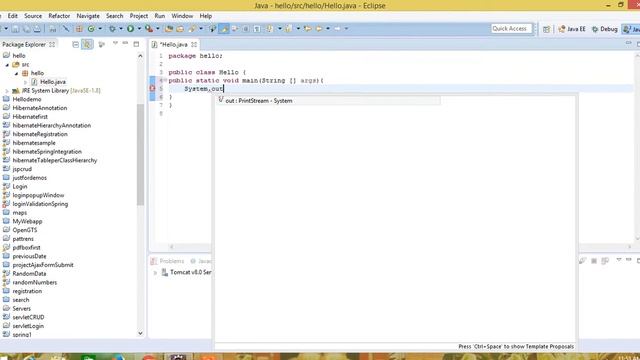Click into the Quick Access field
The image size is (640, 360).
[x=511, y=29]
